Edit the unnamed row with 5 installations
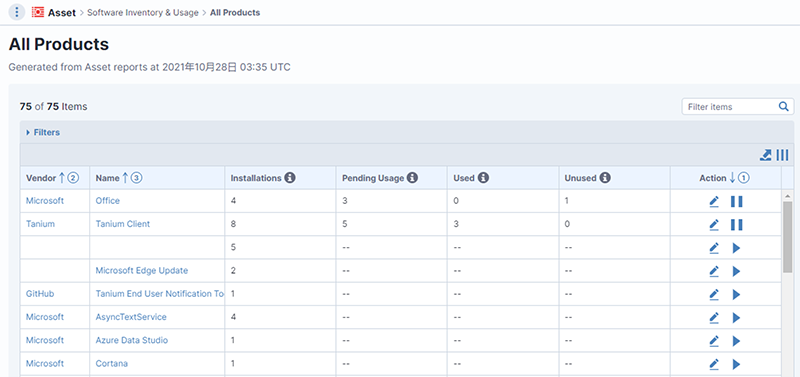Screen dimensions: 800x377 [714, 248]
